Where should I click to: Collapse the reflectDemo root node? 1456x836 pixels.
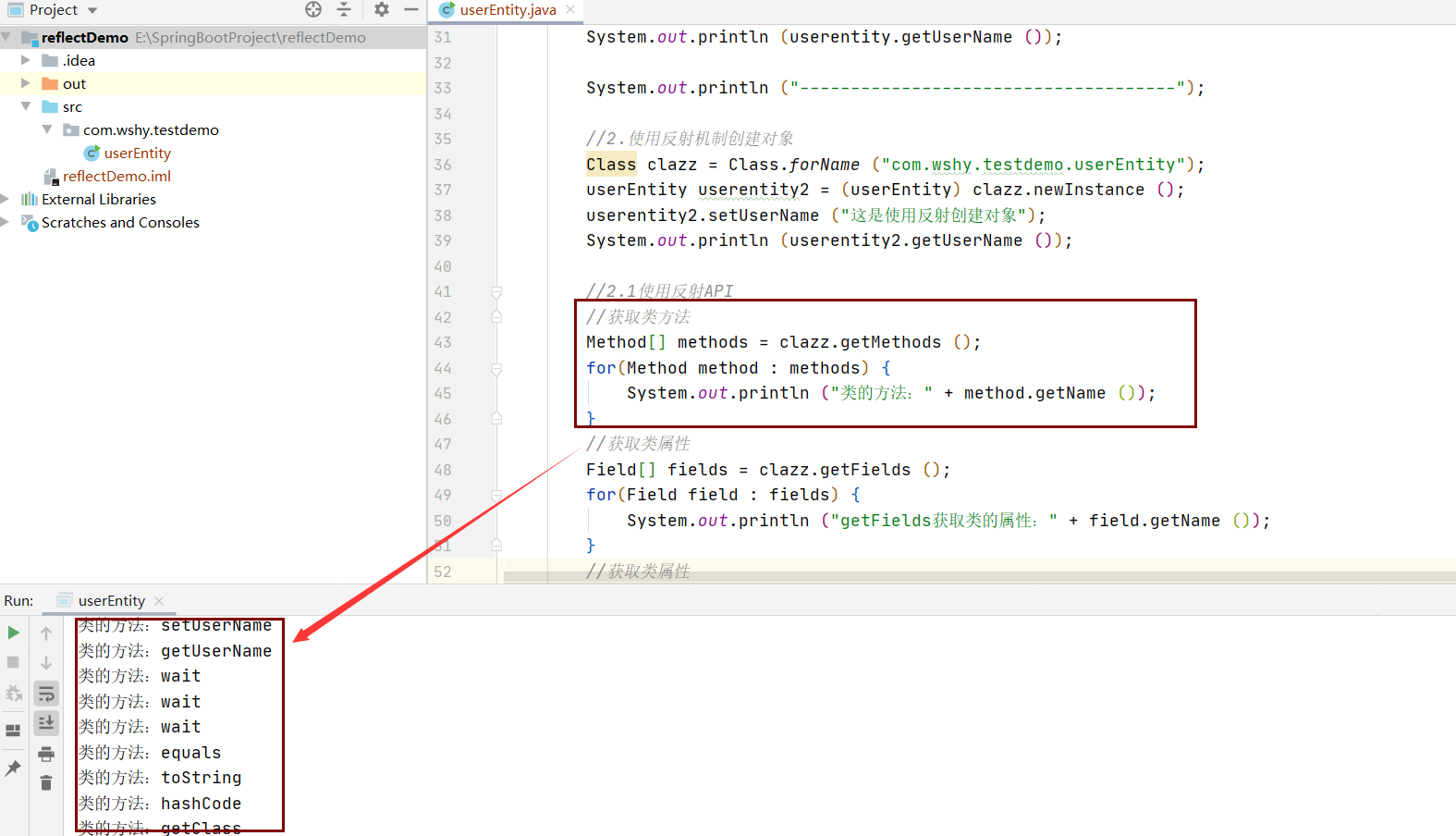pos(6,37)
